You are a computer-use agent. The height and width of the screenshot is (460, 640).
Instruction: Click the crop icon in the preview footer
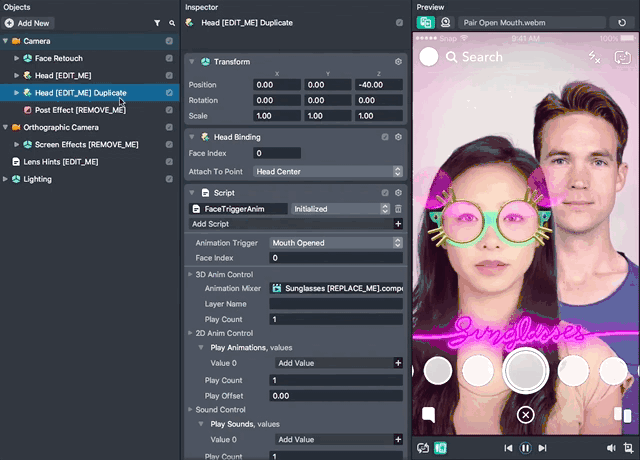[628, 448]
